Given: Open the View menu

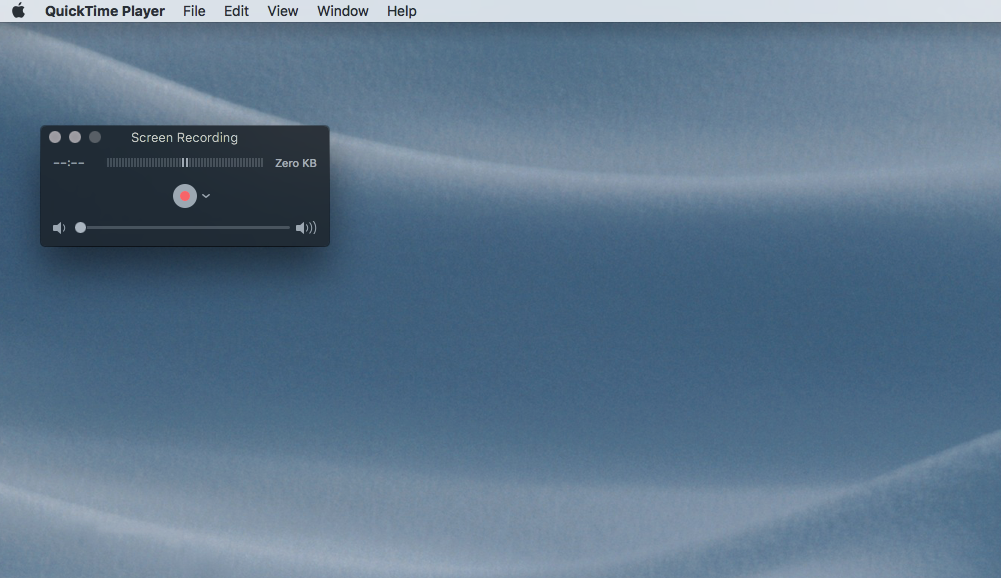Looking at the screenshot, I should 283,11.
